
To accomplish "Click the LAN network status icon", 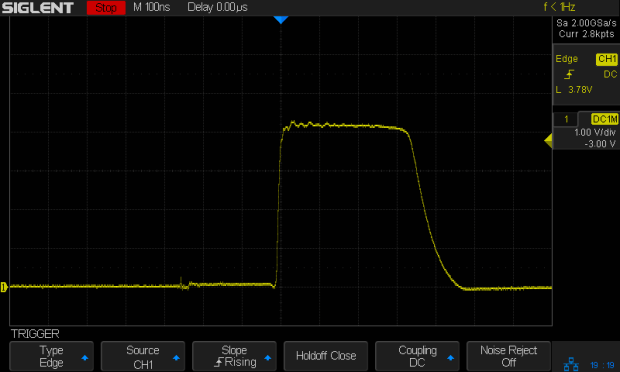I will click(571, 364).
